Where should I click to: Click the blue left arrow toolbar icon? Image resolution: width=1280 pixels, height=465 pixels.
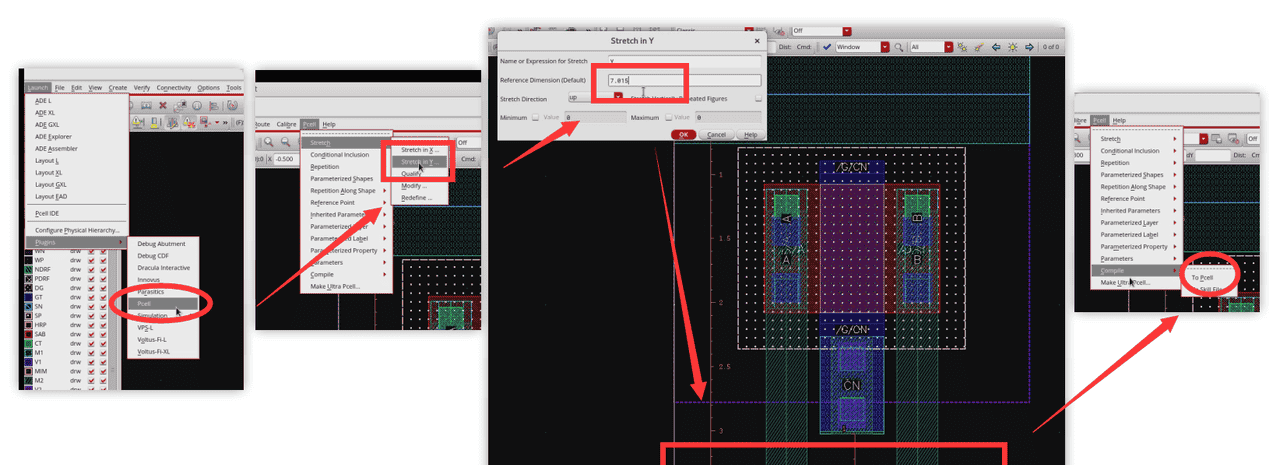[996, 47]
